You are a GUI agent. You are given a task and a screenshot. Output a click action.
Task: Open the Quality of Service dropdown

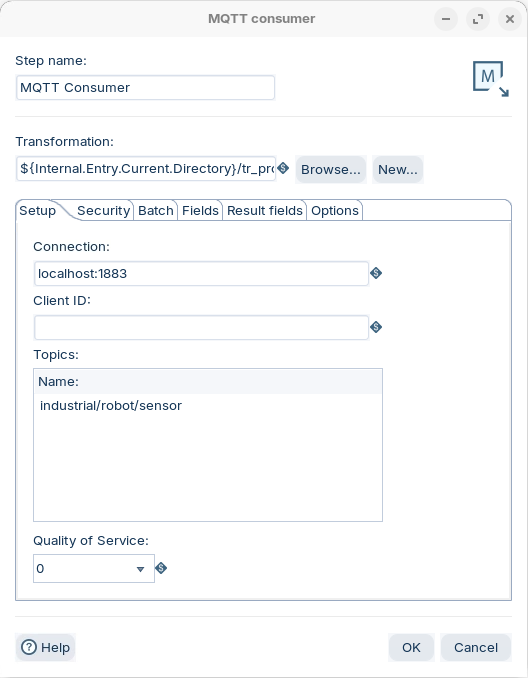coord(94,568)
